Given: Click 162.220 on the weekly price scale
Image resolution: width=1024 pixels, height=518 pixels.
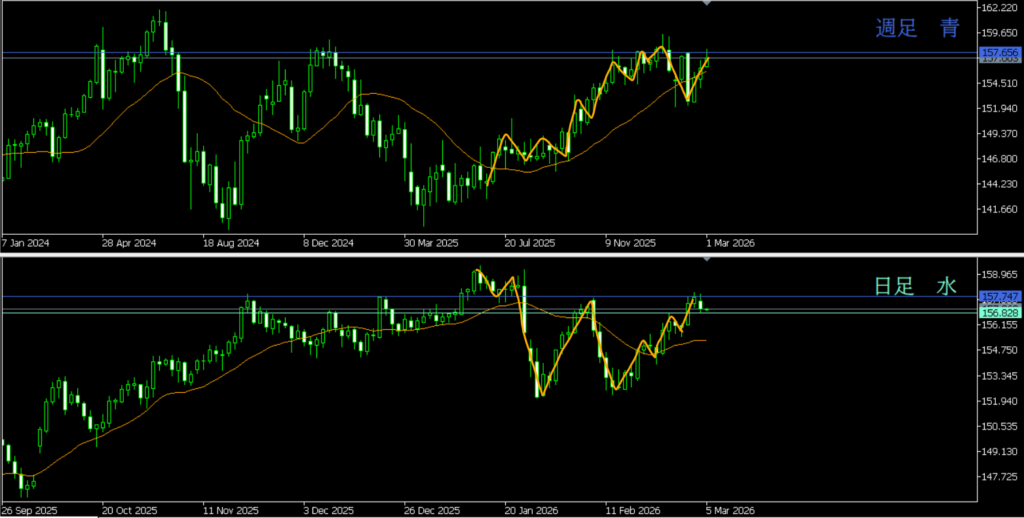Looking at the screenshot, I should point(1000,8).
